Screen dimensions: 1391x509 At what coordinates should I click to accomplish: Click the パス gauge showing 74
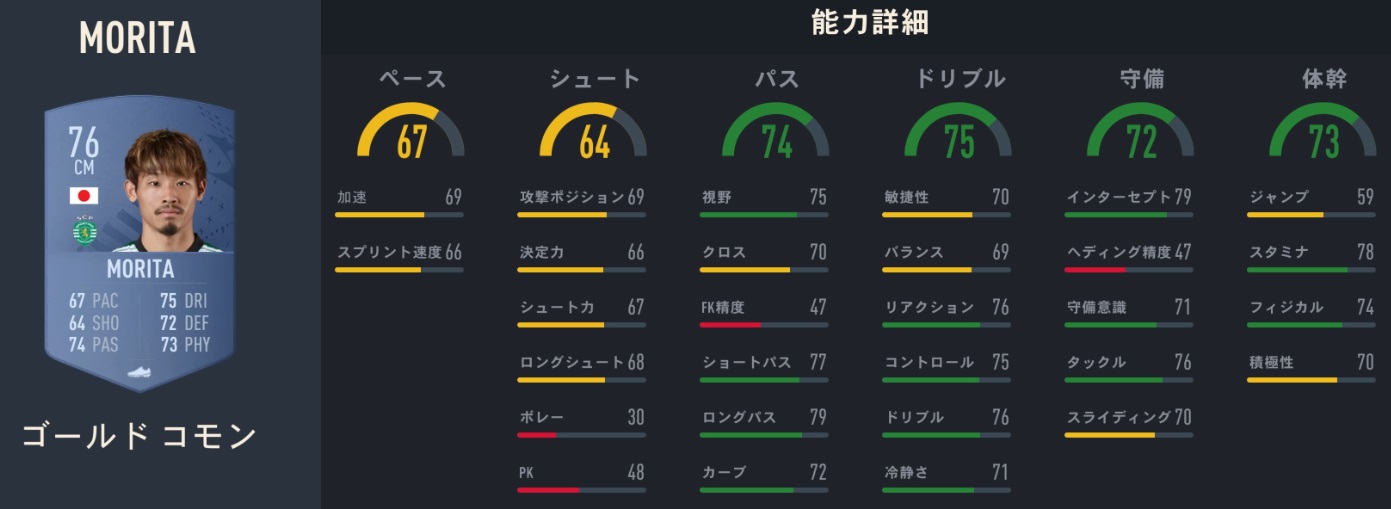click(x=776, y=132)
